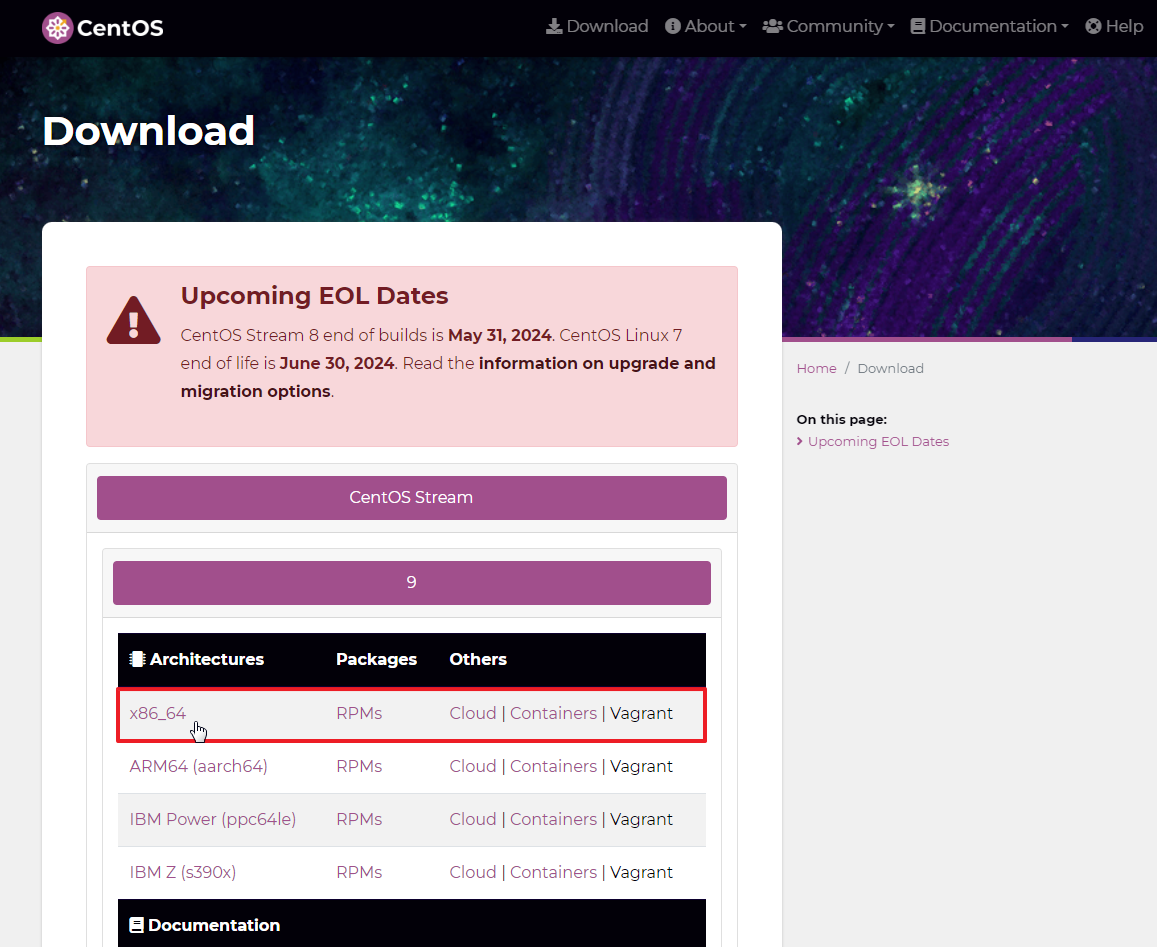Open information on upgrade and migration options
Image resolution: width=1157 pixels, height=947 pixels.
[448, 377]
